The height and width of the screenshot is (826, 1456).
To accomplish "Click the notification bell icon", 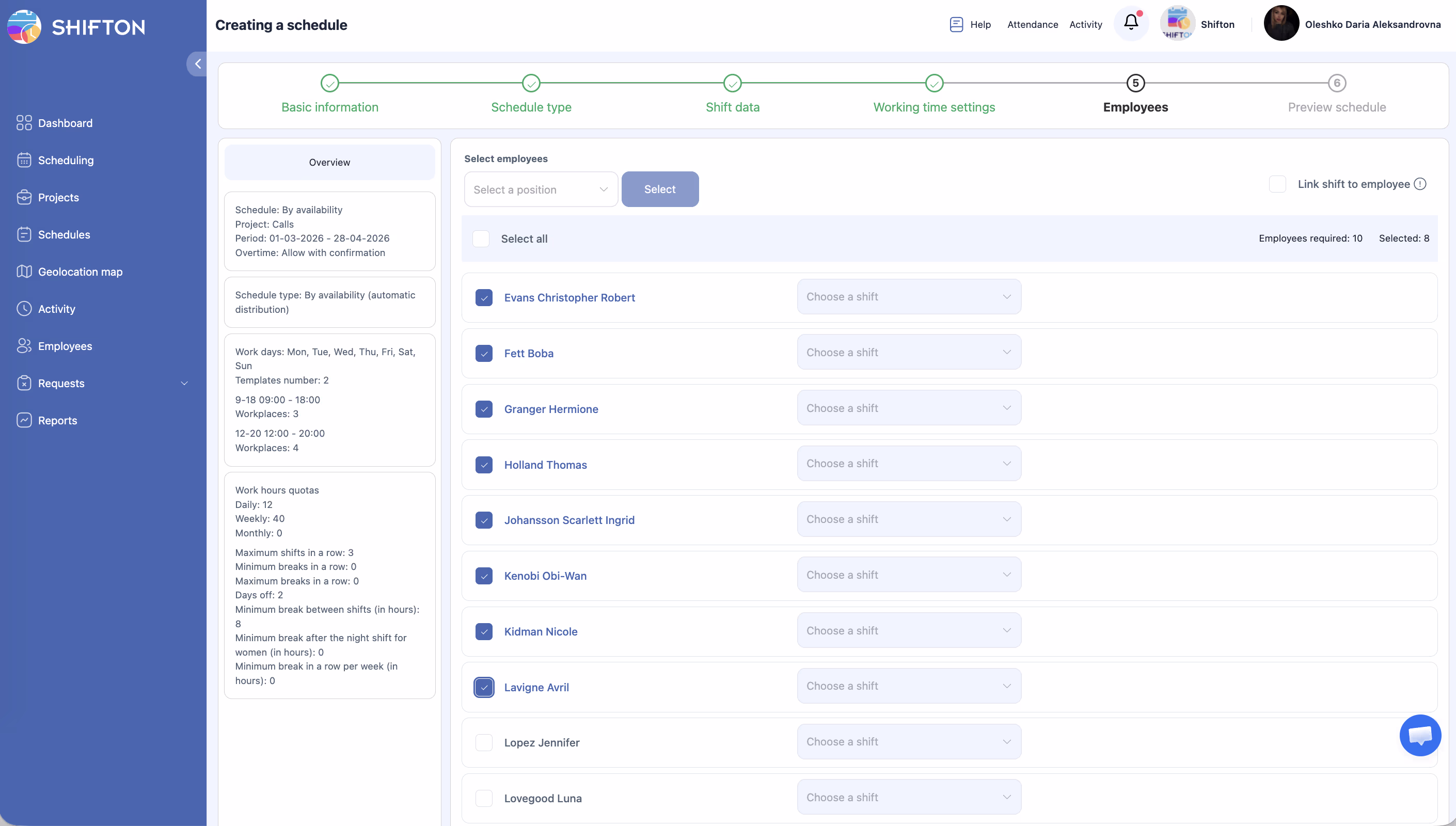I will 1130,23.
